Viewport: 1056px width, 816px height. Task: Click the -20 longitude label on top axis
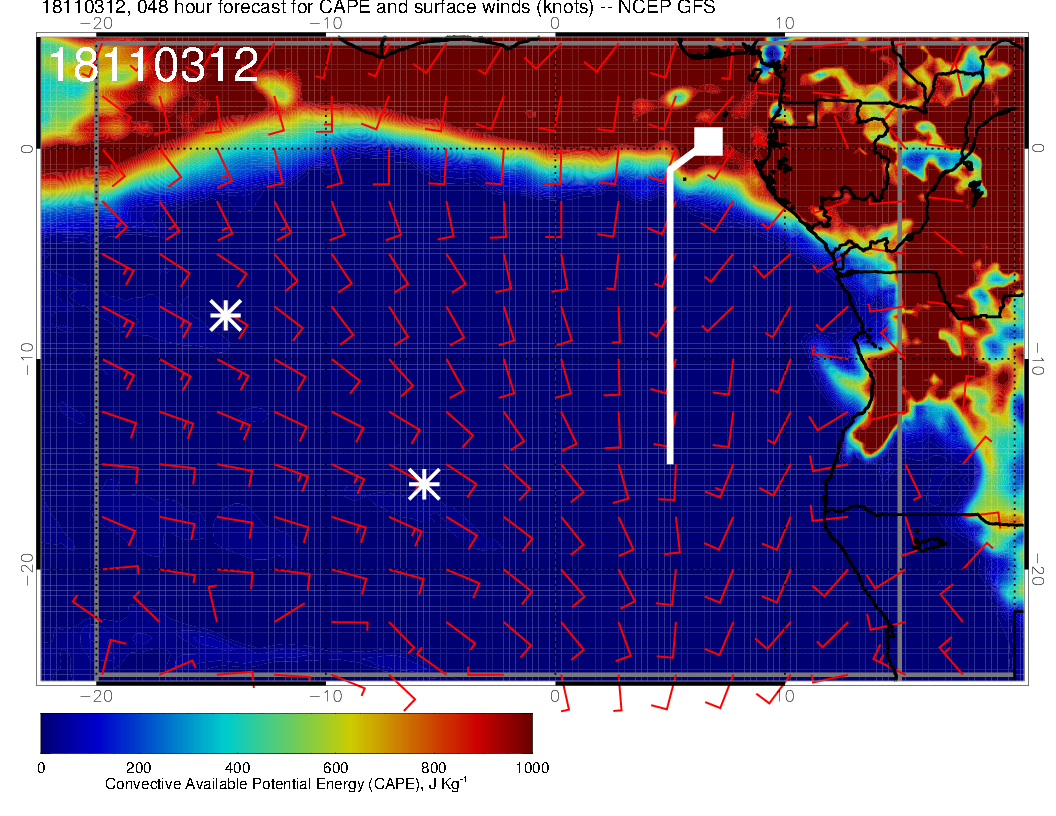pos(95,22)
